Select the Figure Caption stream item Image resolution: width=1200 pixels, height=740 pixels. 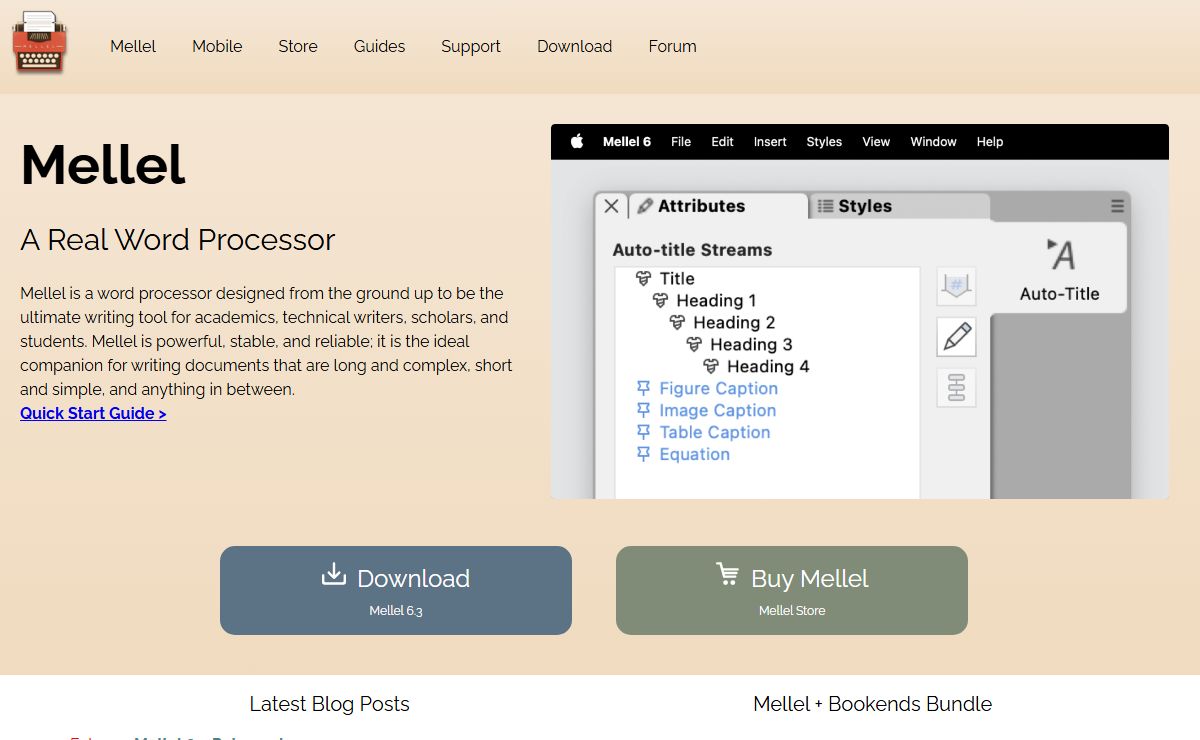point(717,388)
